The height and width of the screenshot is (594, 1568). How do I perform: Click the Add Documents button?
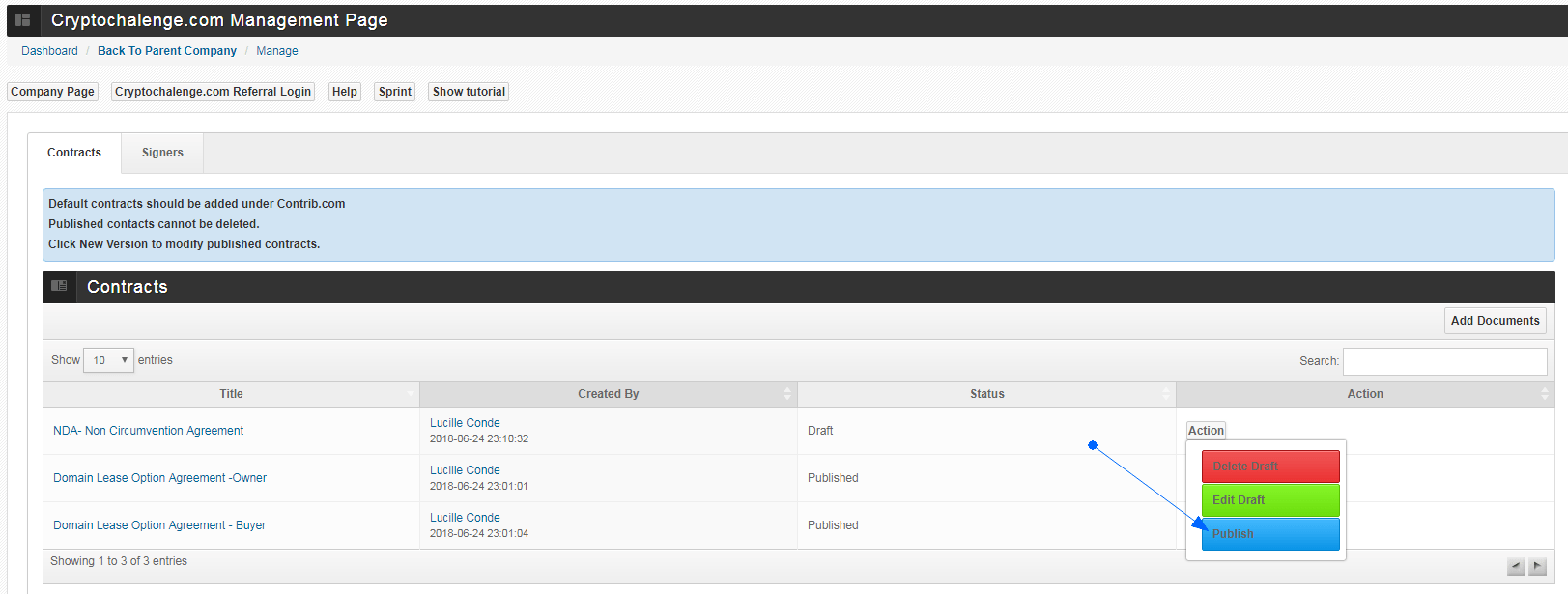pyautogui.click(x=1495, y=321)
